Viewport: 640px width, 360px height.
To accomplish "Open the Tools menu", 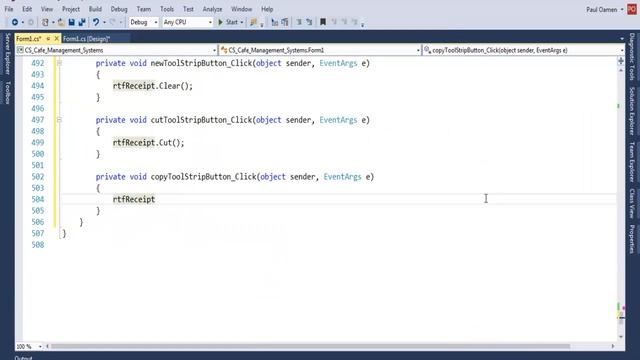I will 167,9.
